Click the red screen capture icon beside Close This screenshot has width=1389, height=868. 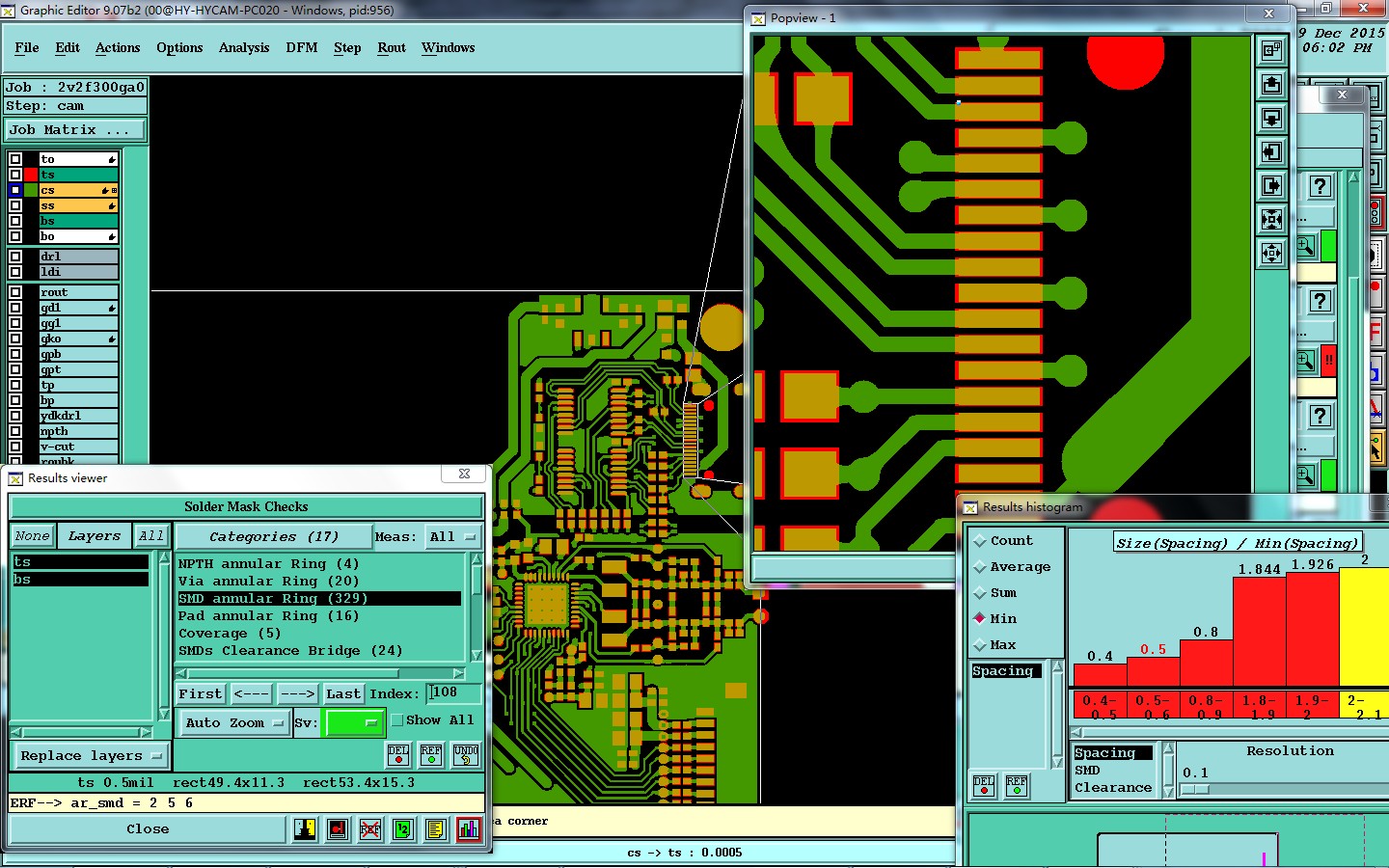(338, 829)
